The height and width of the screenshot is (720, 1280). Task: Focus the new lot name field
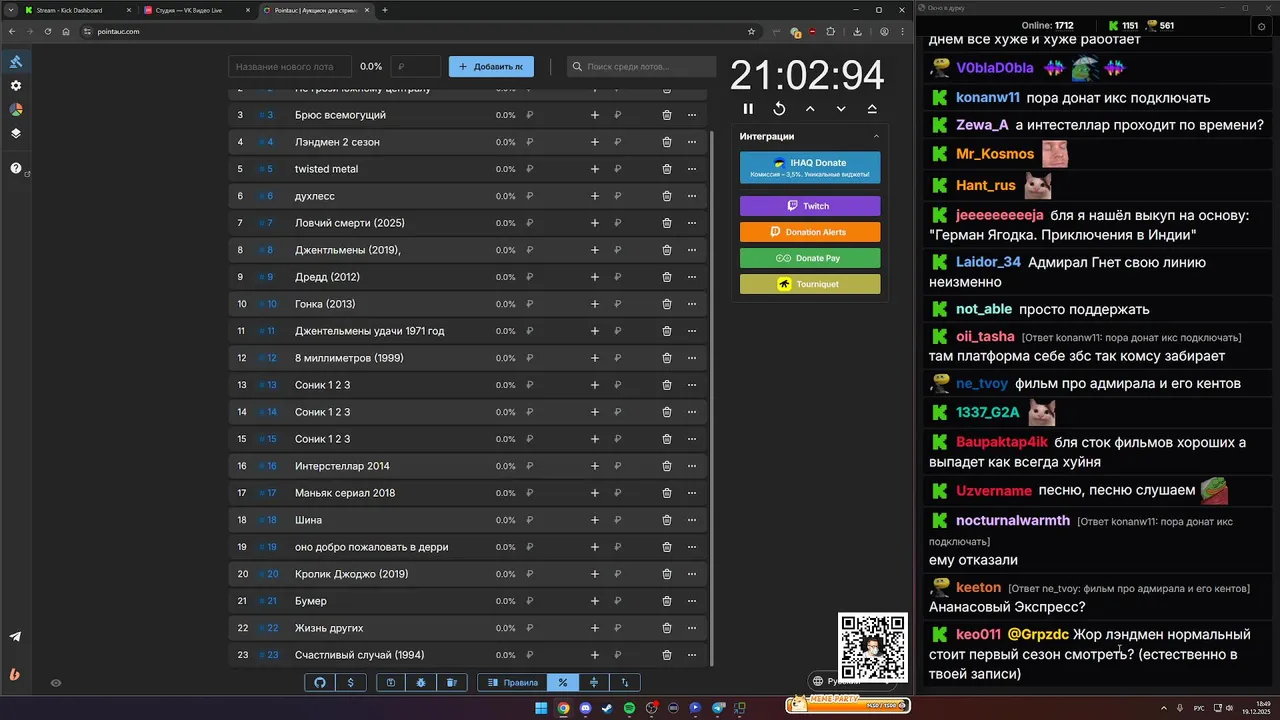coord(290,66)
